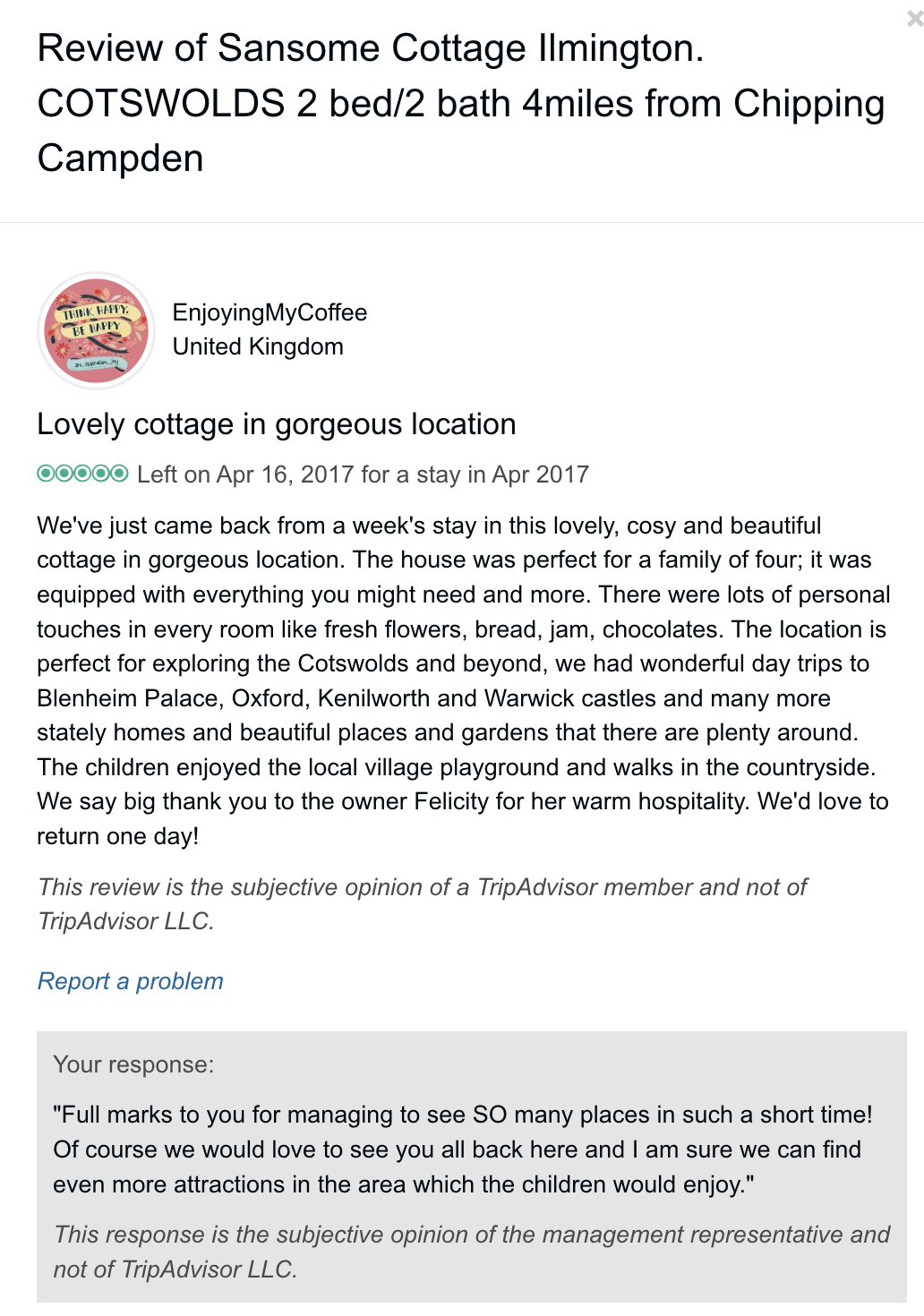Click the Report a problem link
Viewport: 924px width, 1316px height.
[130, 981]
